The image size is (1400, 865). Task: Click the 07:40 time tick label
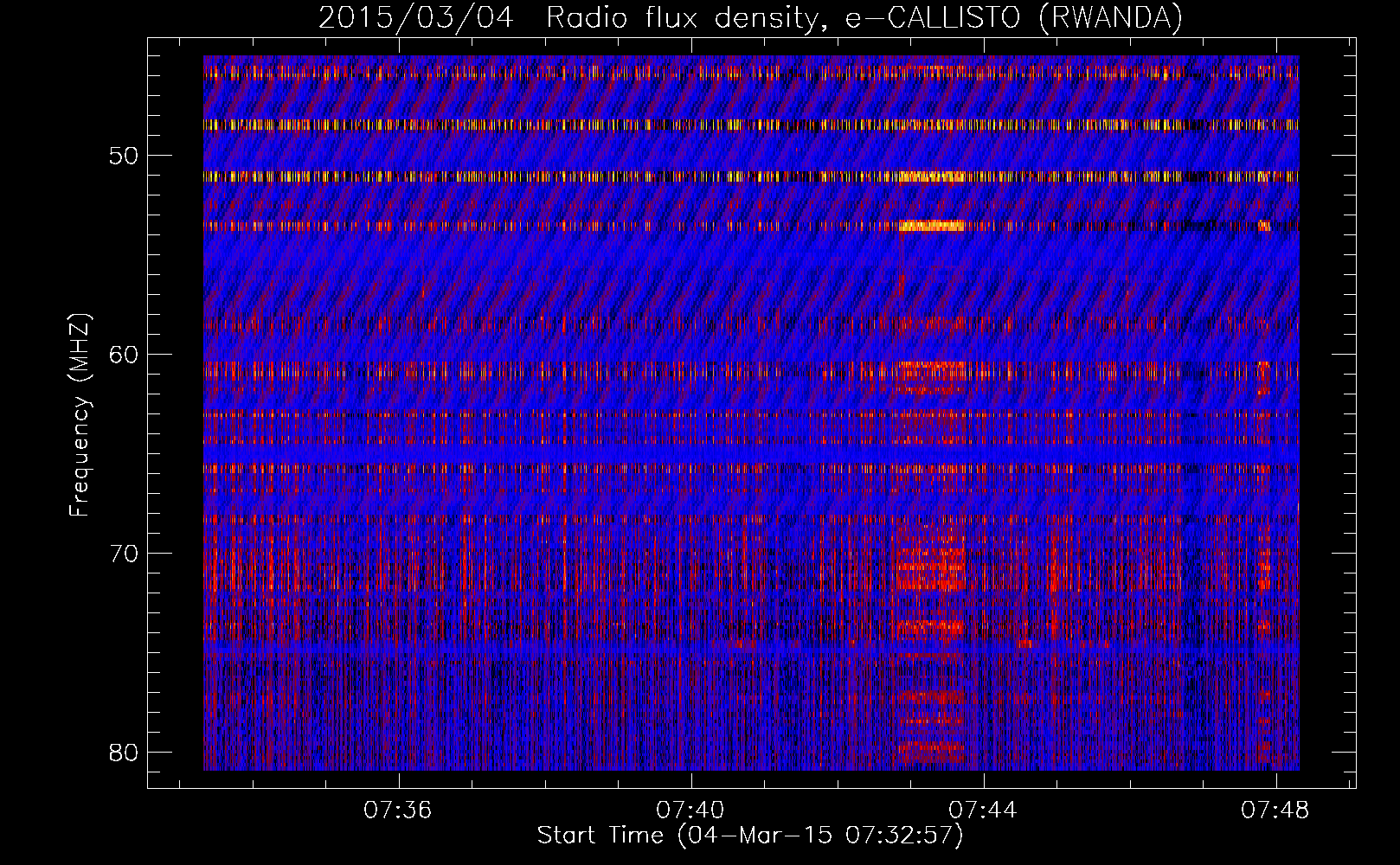[690, 811]
